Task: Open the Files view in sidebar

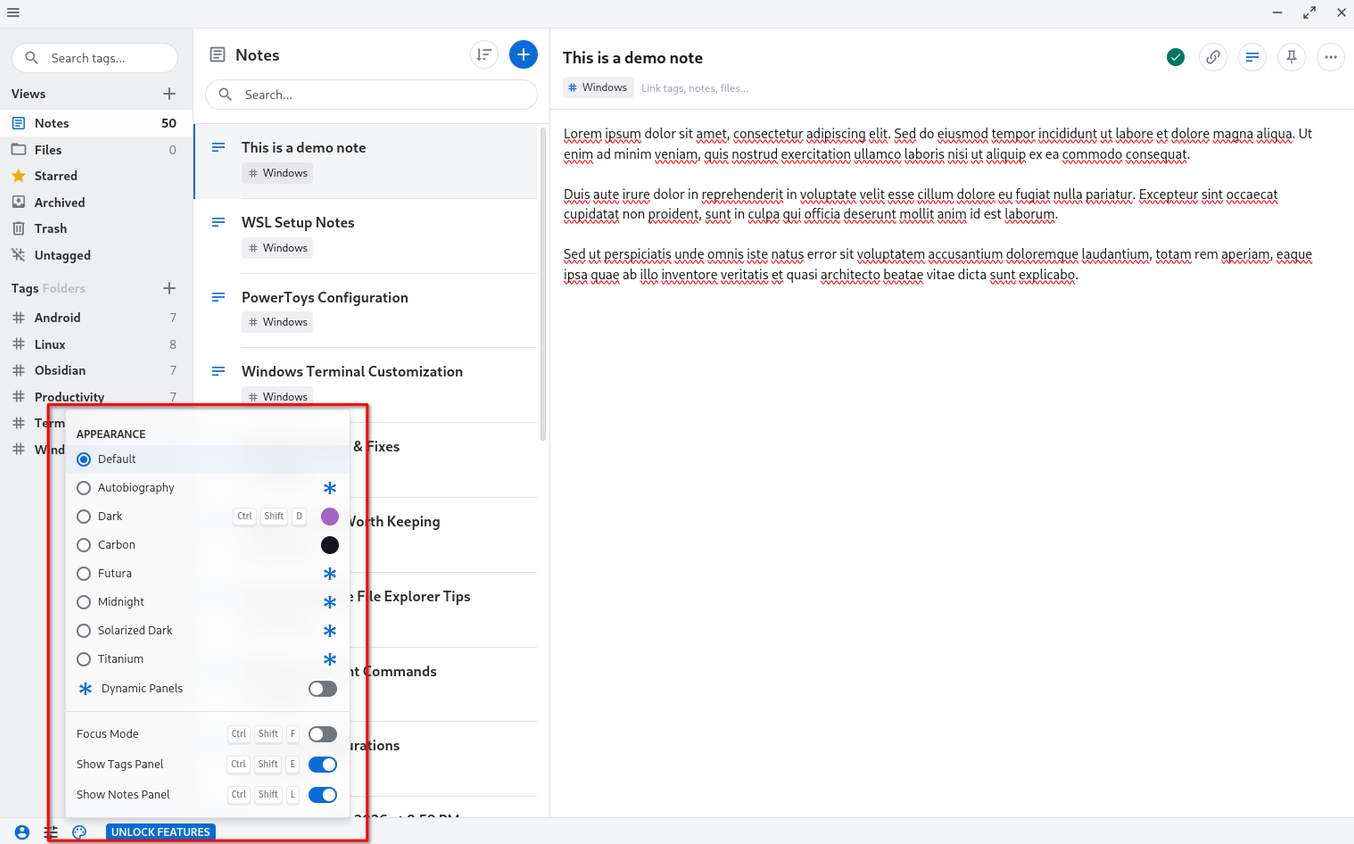Action: click(96, 150)
